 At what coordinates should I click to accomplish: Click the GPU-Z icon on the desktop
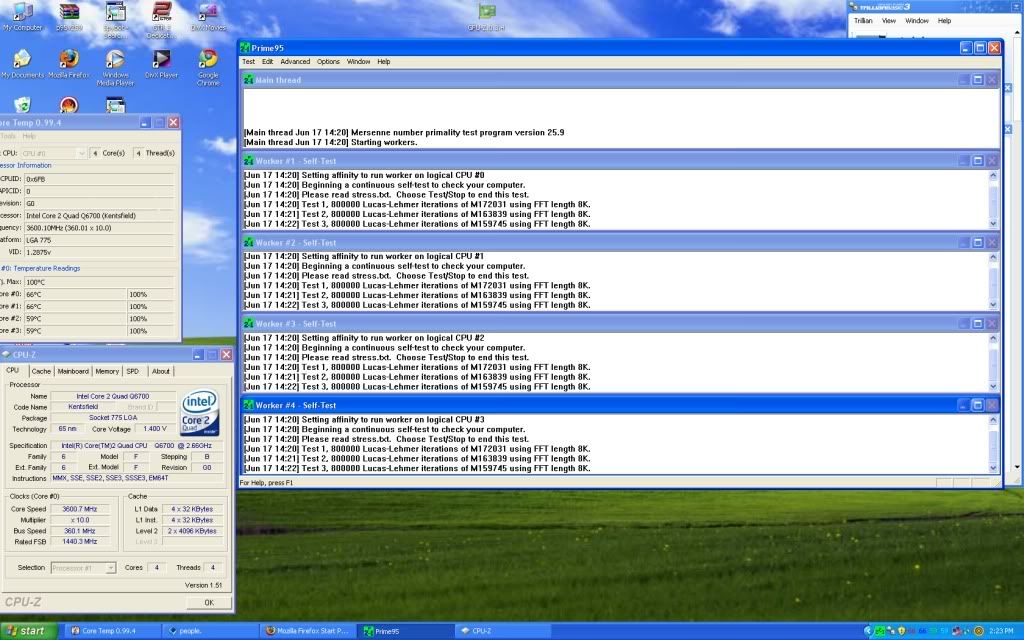pos(486,10)
